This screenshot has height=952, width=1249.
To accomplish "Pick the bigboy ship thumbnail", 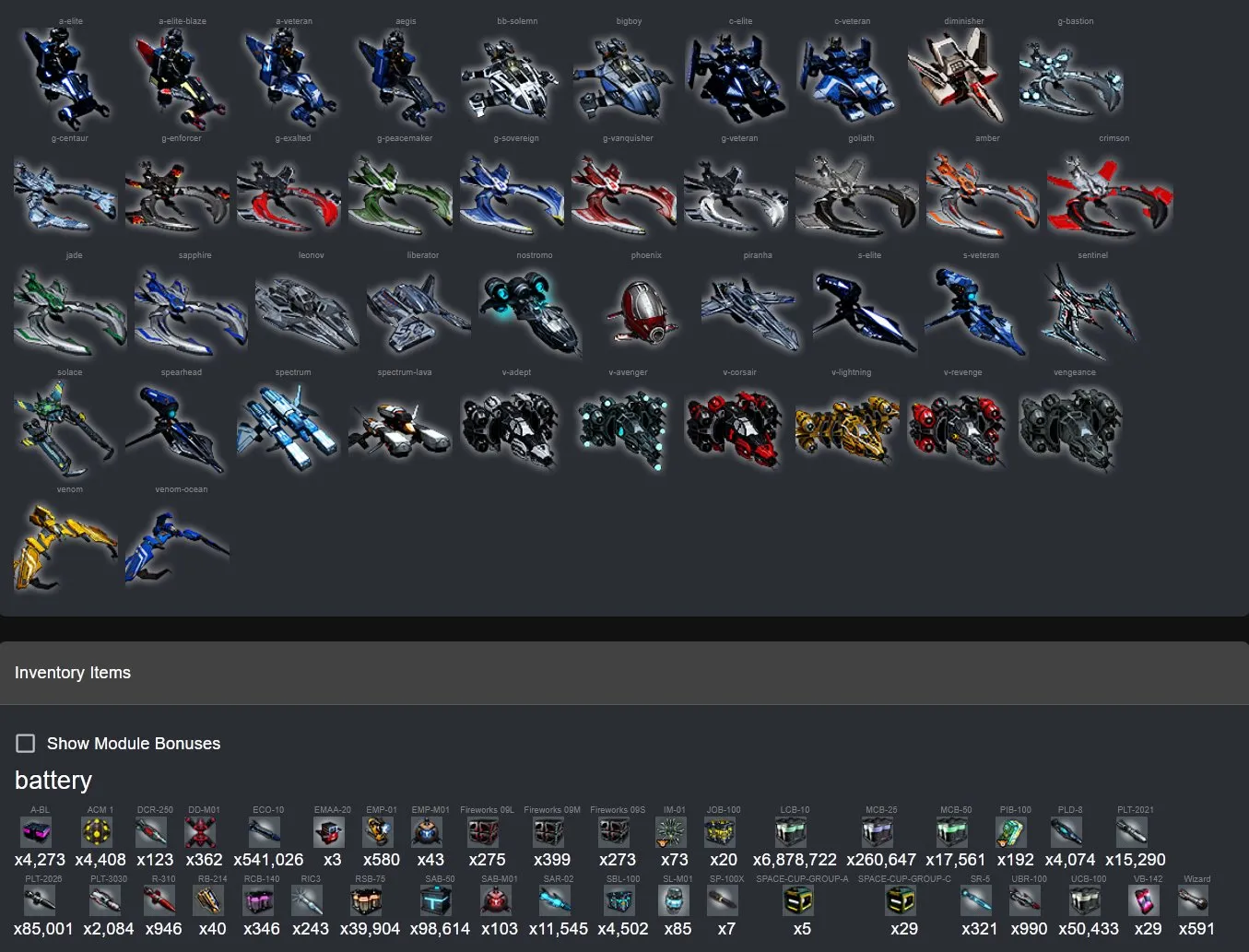I will click(x=624, y=77).
